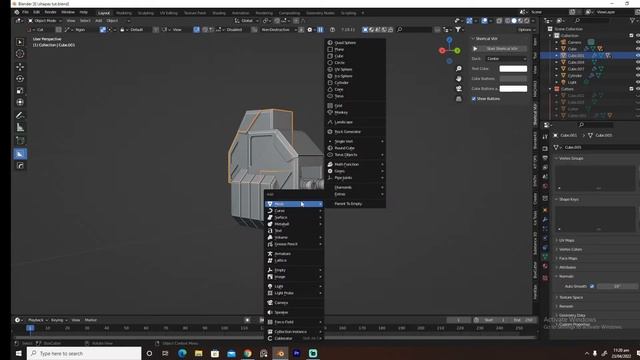Viewport: 640px width, 360px height.
Task: Open the Playback popover in timeline
Action: pyautogui.click(x=38, y=320)
